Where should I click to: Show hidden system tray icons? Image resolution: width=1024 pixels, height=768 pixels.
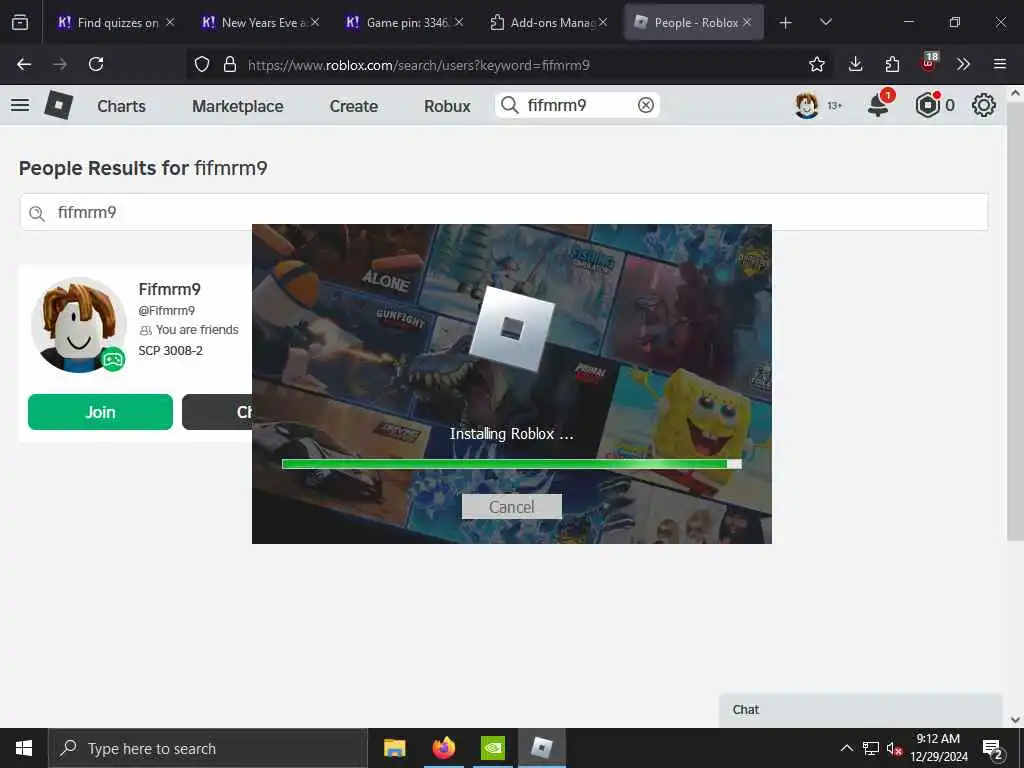[846, 748]
